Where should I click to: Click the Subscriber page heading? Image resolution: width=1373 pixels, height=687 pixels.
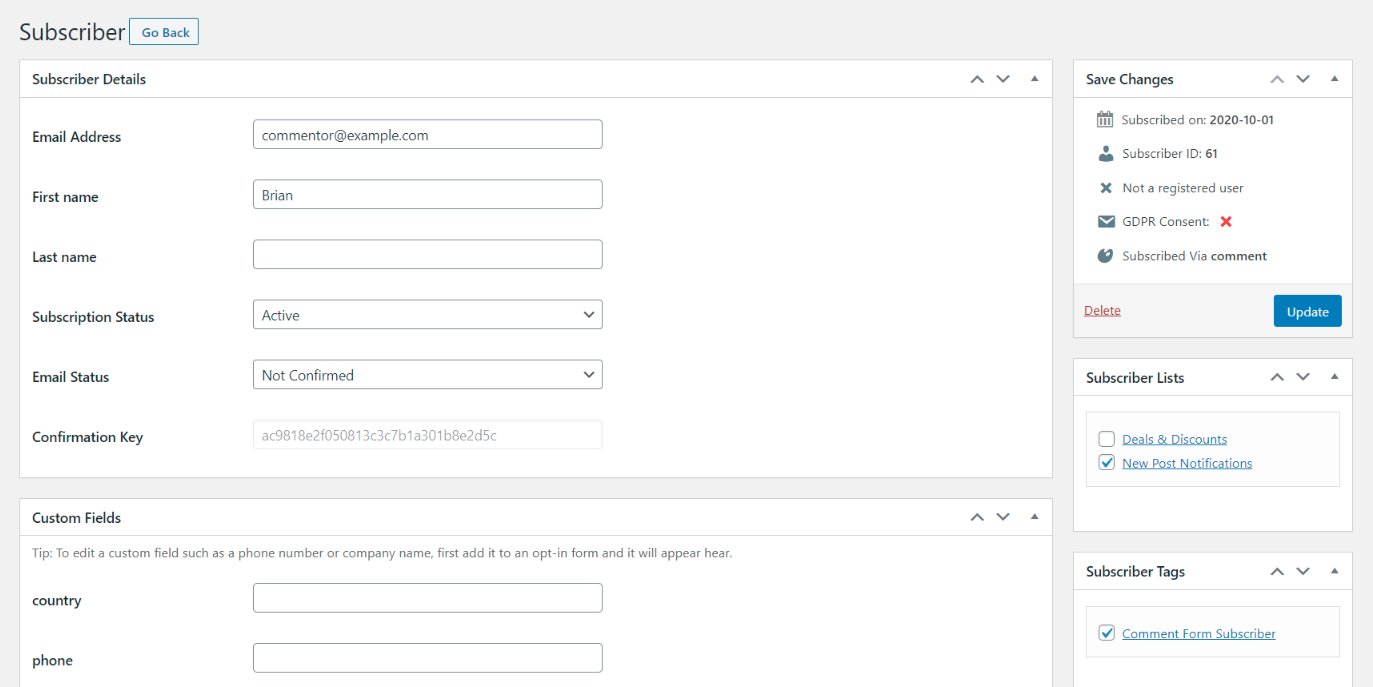(72, 32)
